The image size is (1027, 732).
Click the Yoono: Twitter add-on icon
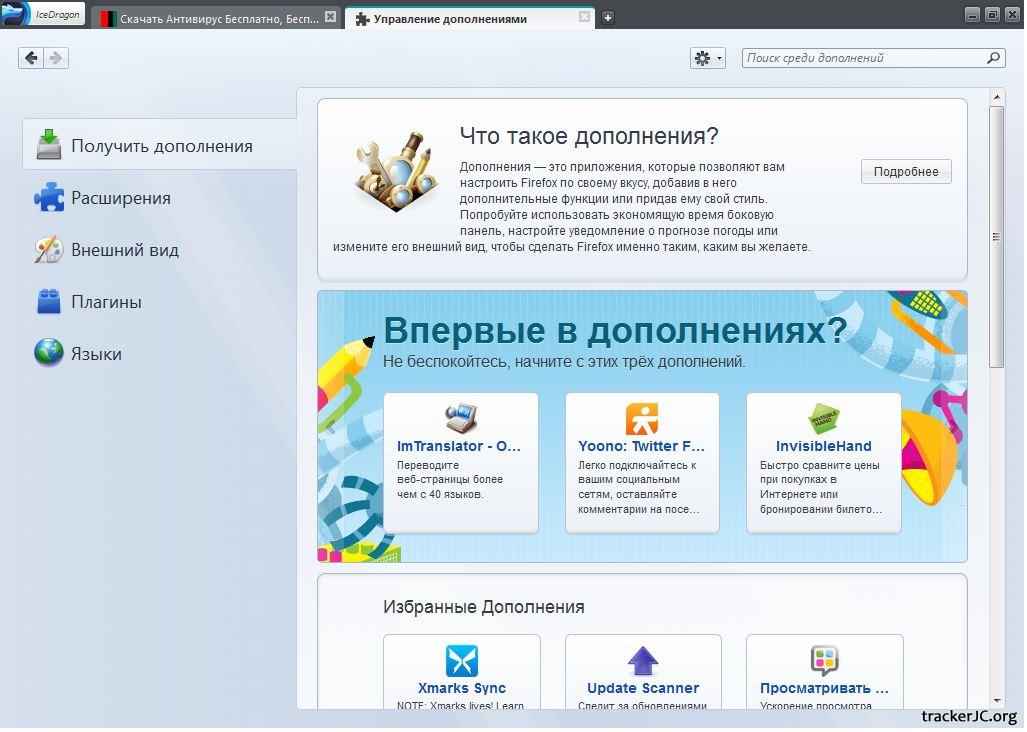[642, 418]
